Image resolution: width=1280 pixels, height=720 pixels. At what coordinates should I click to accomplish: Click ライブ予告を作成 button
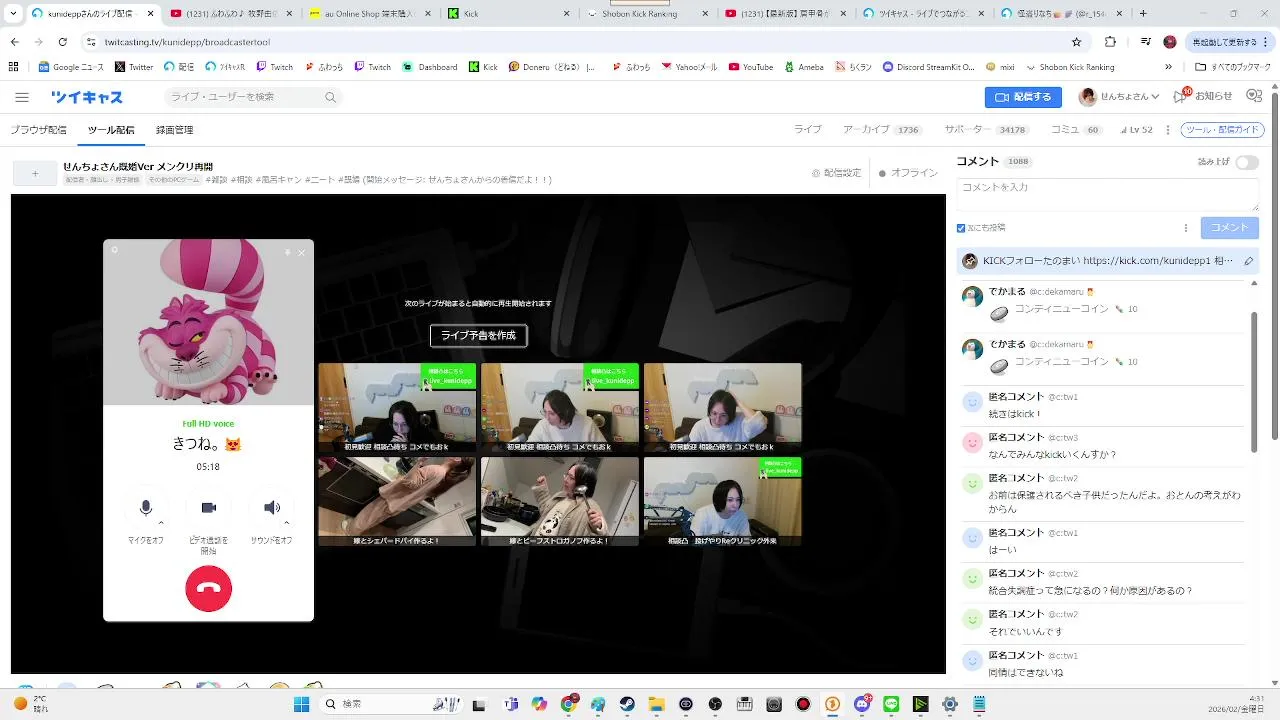tap(478, 335)
